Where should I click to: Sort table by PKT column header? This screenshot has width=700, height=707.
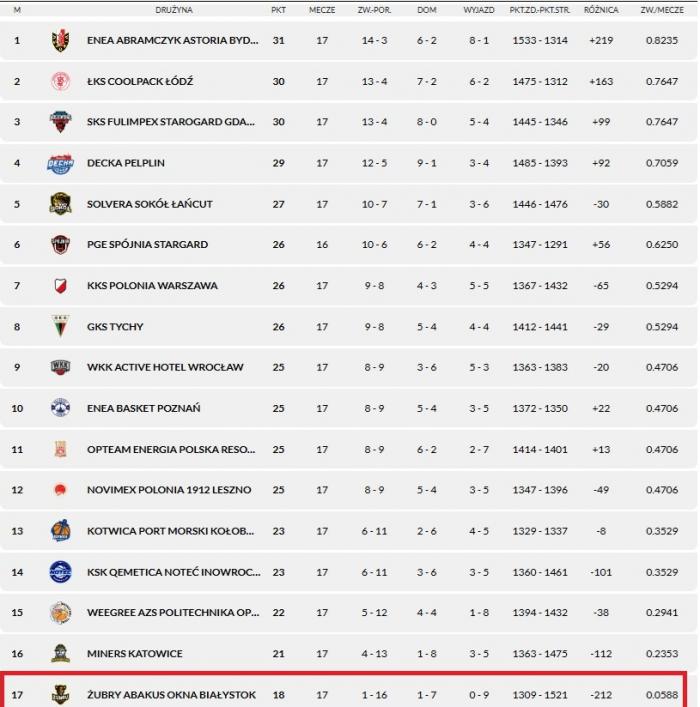tap(278, 9)
